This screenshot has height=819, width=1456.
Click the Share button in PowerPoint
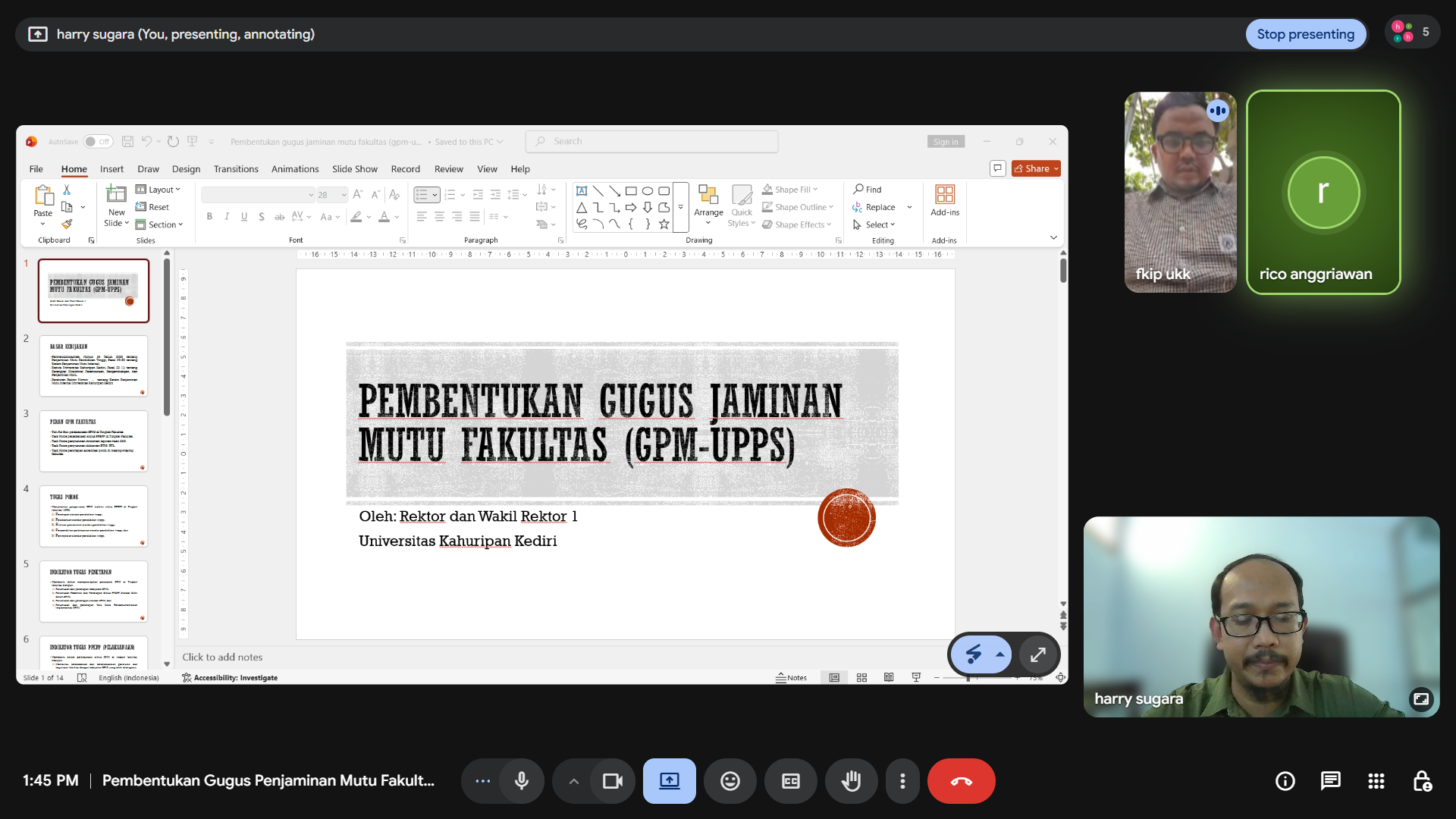click(x=1036, y=168)
